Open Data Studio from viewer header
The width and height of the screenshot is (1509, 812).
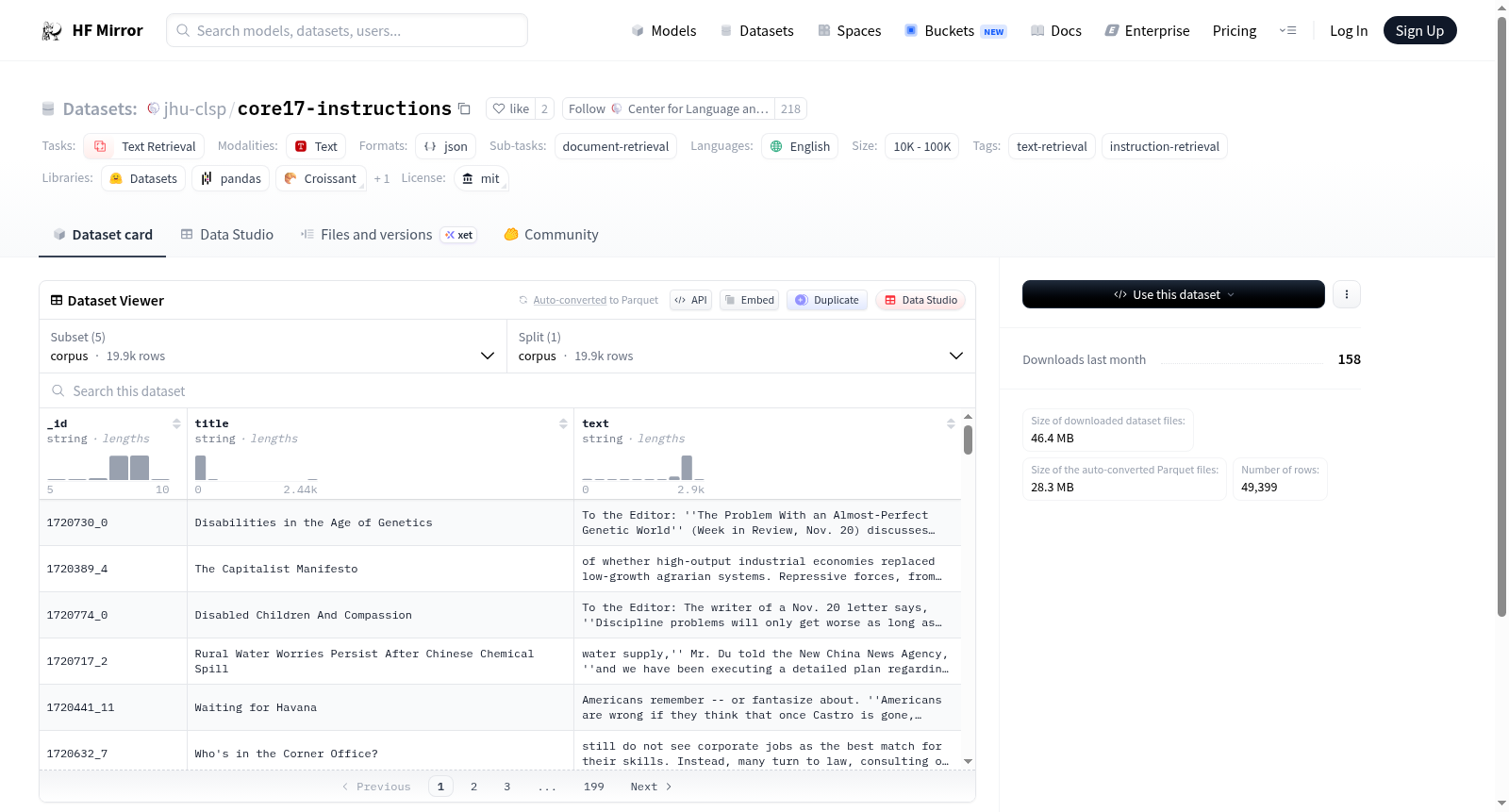tap(920, 300)
